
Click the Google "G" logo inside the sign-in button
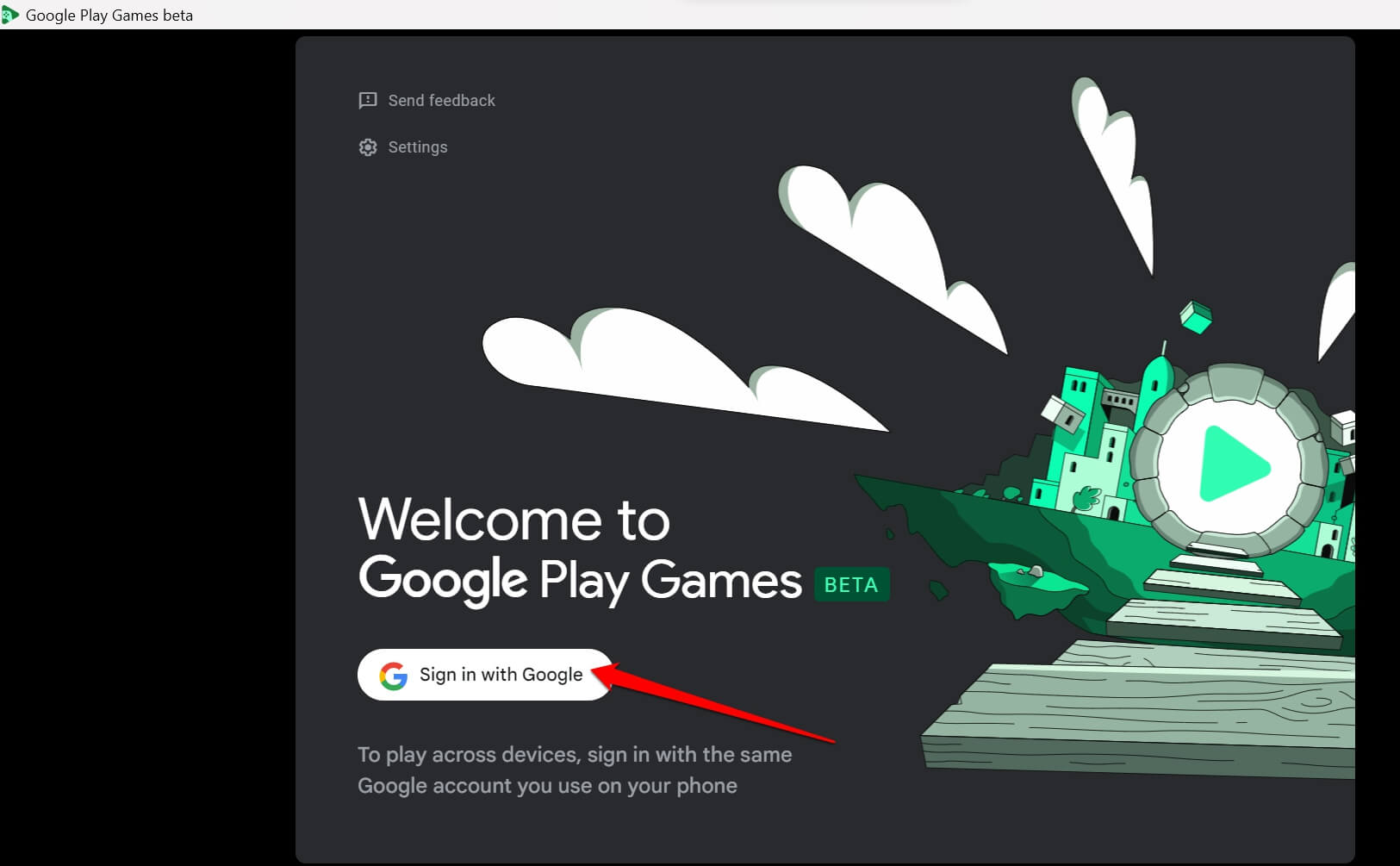(x=395, y=675)
